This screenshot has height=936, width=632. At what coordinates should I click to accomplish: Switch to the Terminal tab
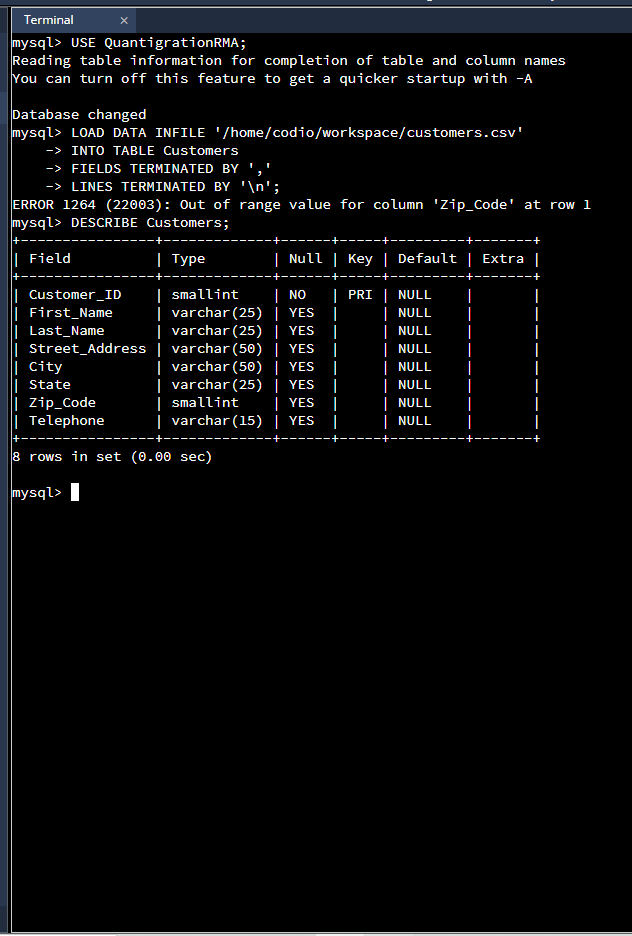(x=48, y=19)
